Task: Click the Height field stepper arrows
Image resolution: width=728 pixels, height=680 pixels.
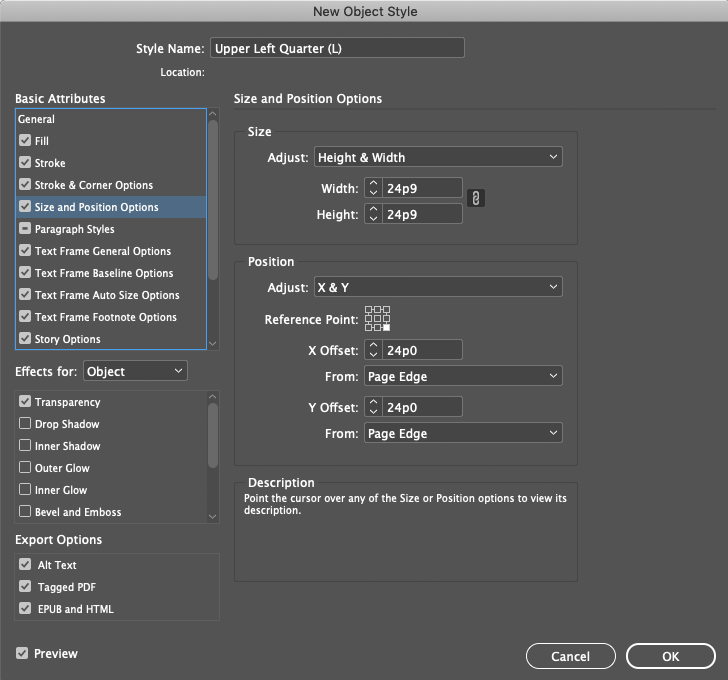Action: tap(373, 214)
